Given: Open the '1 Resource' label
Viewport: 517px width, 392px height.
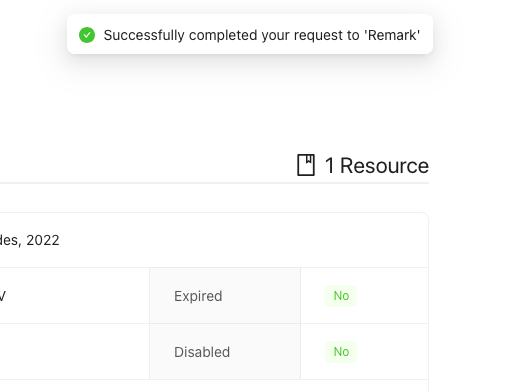Looking at the screenshot, I should (377, 165).
